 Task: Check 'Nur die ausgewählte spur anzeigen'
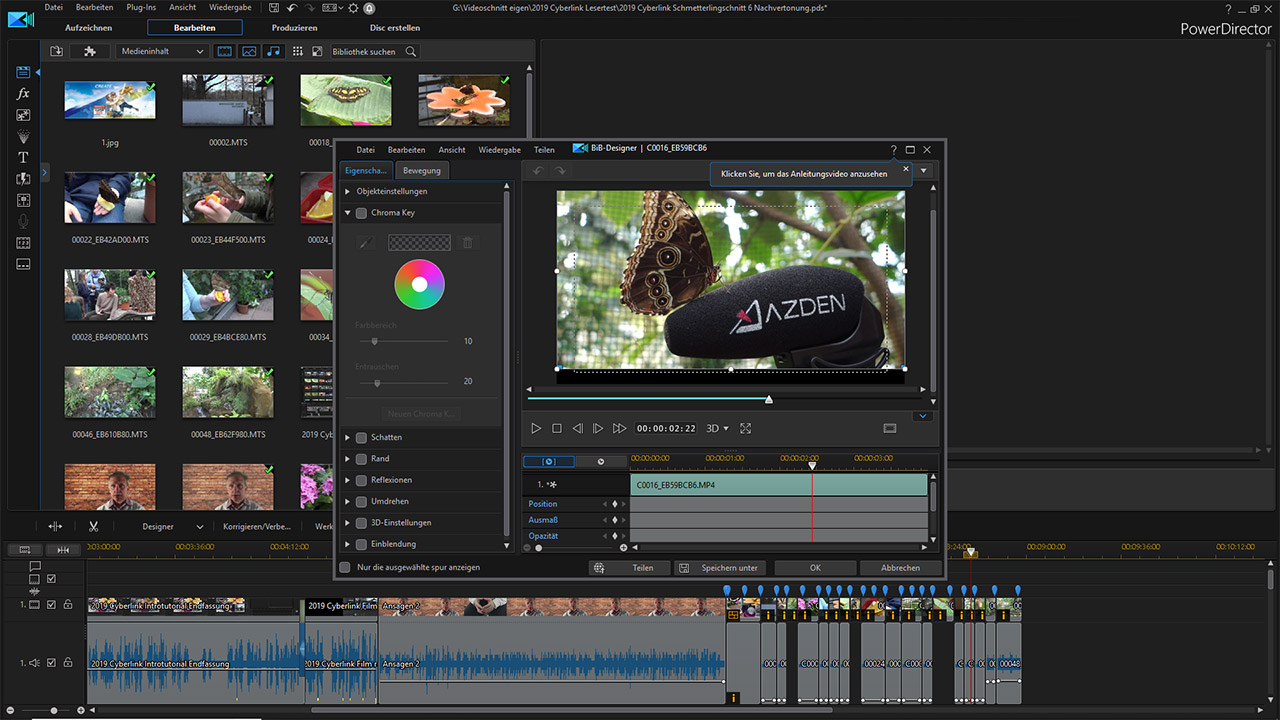point(345,567)
